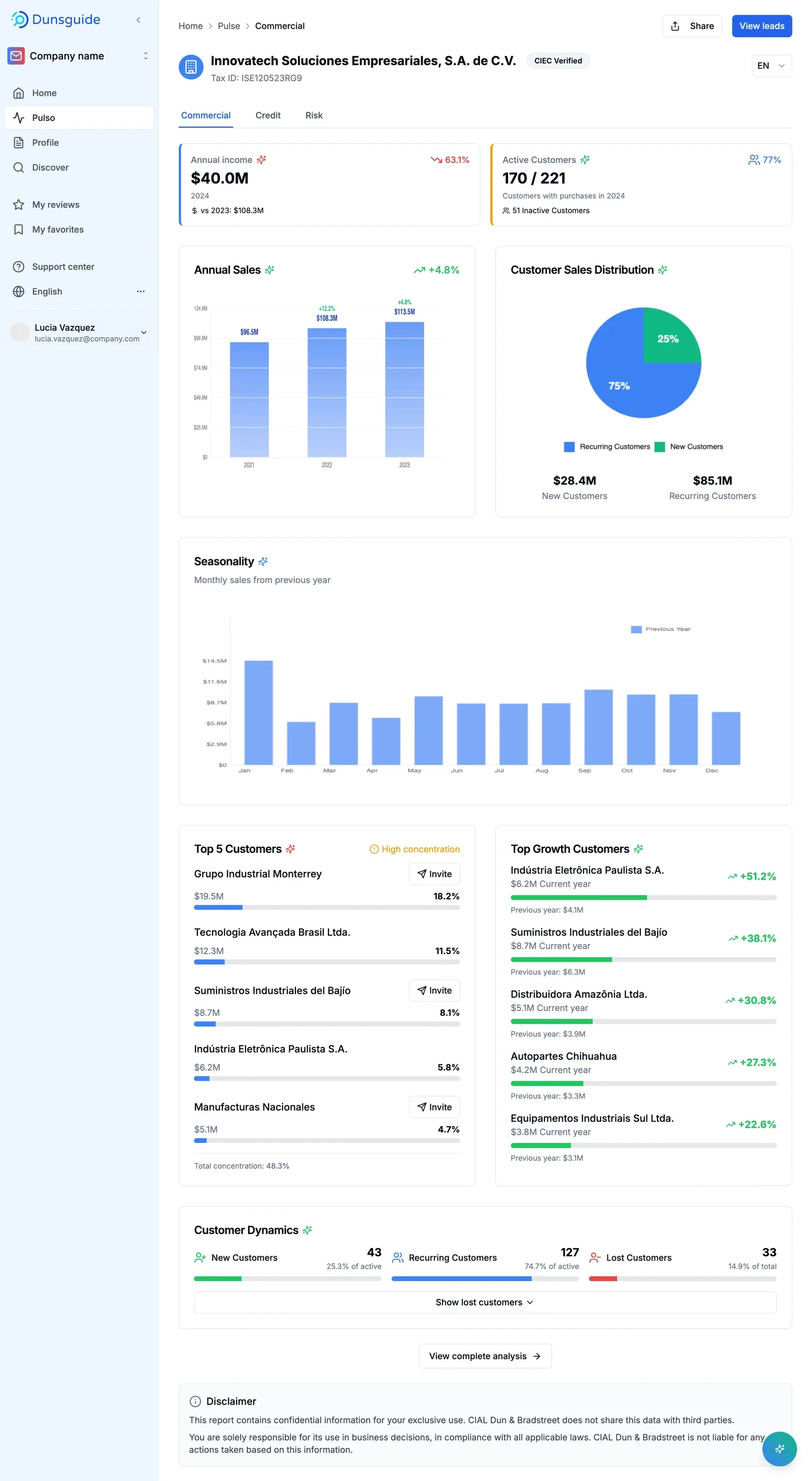Screen dimensions: 812x1481
Task: Click upward trend icon beside +4.8%
Action: (420, 270)
